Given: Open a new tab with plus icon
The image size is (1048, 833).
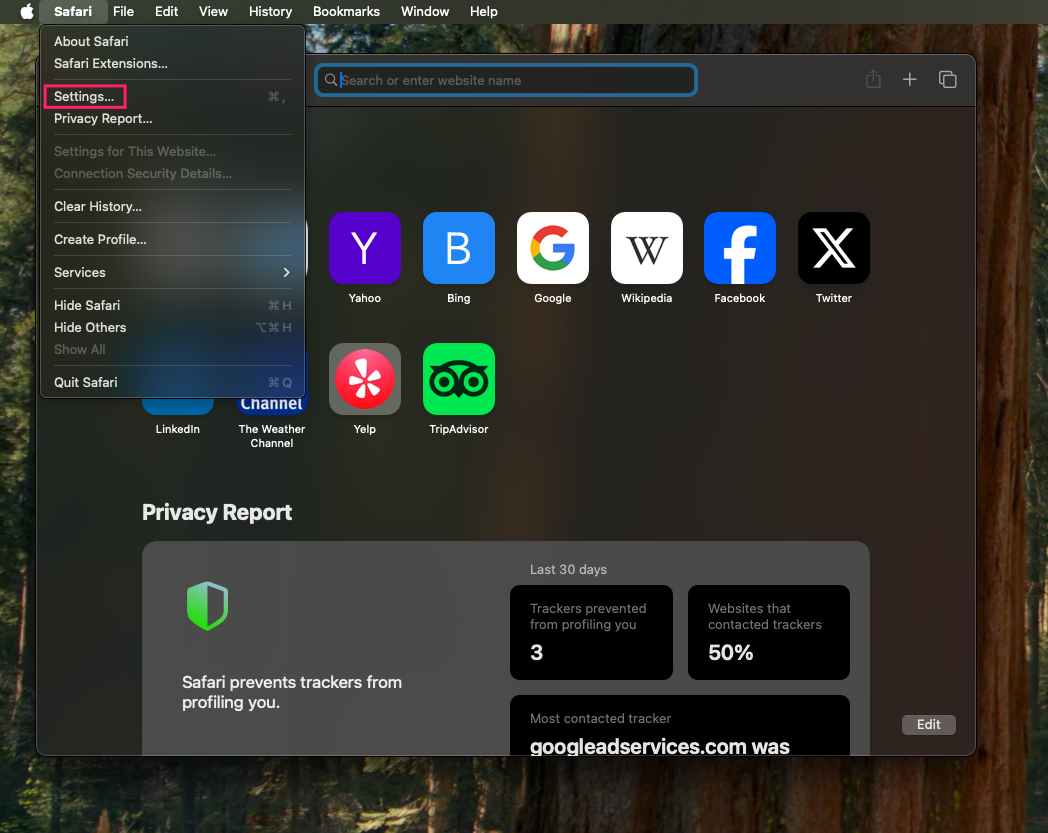Looking at the screenshot, I should tap(909, 80).
